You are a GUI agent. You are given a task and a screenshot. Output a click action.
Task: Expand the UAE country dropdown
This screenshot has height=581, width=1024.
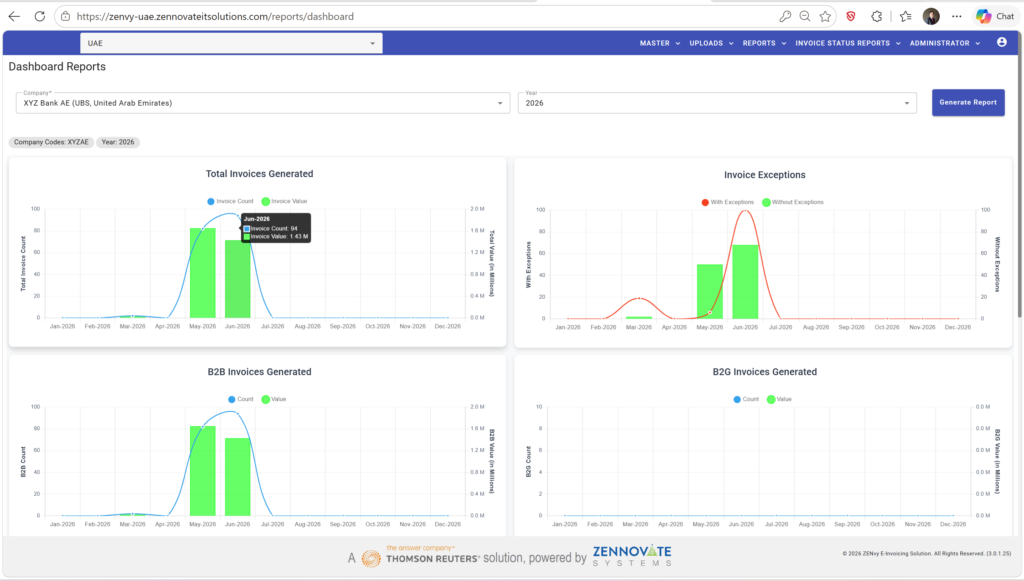[231, 43]
